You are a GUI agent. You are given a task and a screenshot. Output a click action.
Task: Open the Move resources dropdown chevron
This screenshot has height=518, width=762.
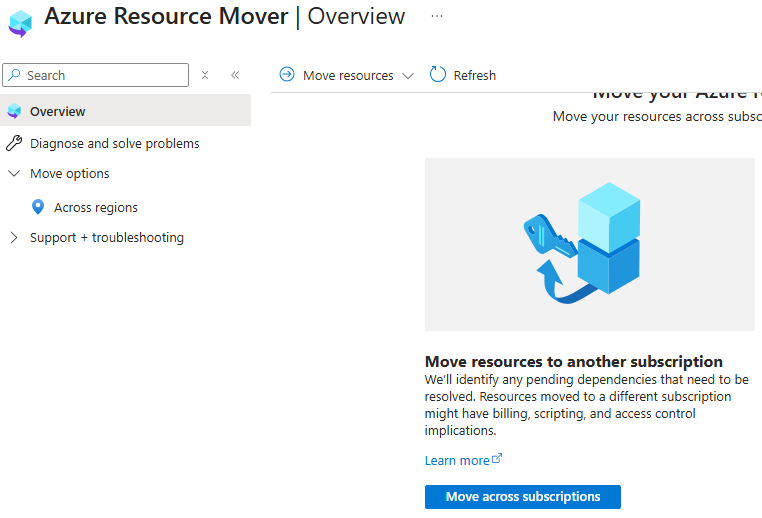point(408,76)
